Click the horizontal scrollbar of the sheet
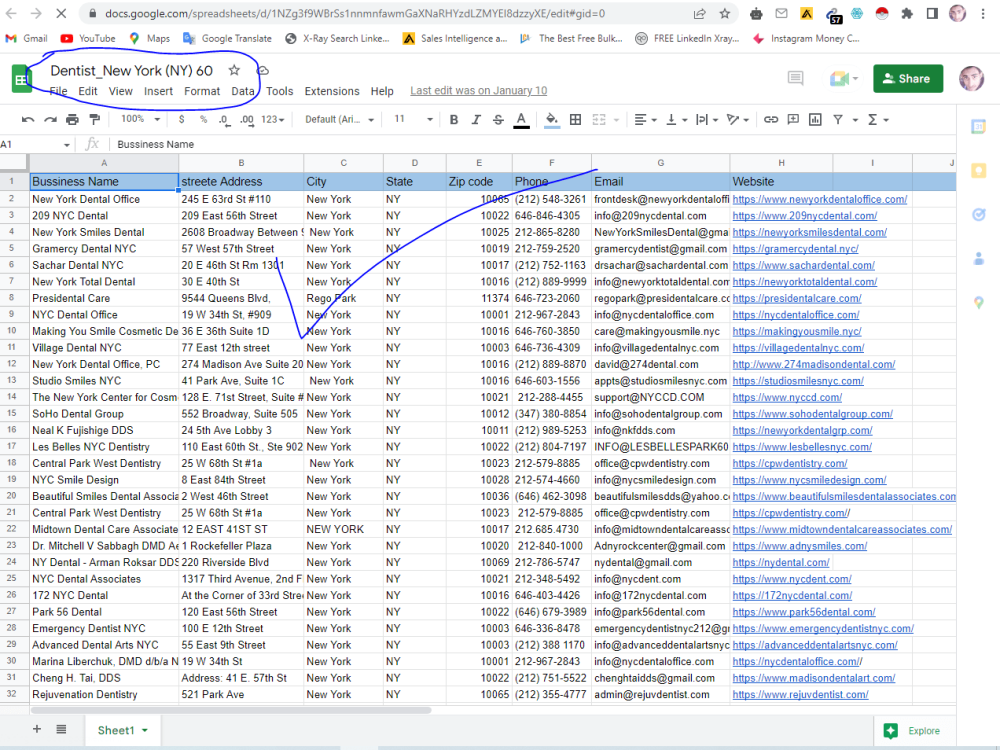1000x750 pixels. click(x=231, y=710)
